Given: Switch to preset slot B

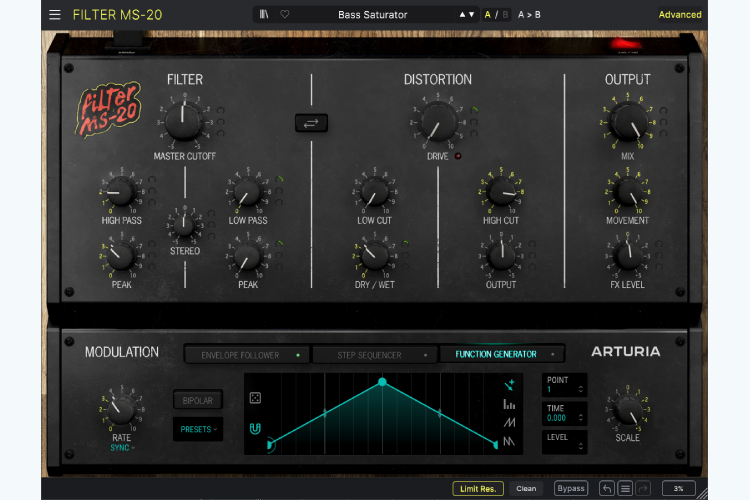Looking at the screenshot, I should tap(505, 14).
